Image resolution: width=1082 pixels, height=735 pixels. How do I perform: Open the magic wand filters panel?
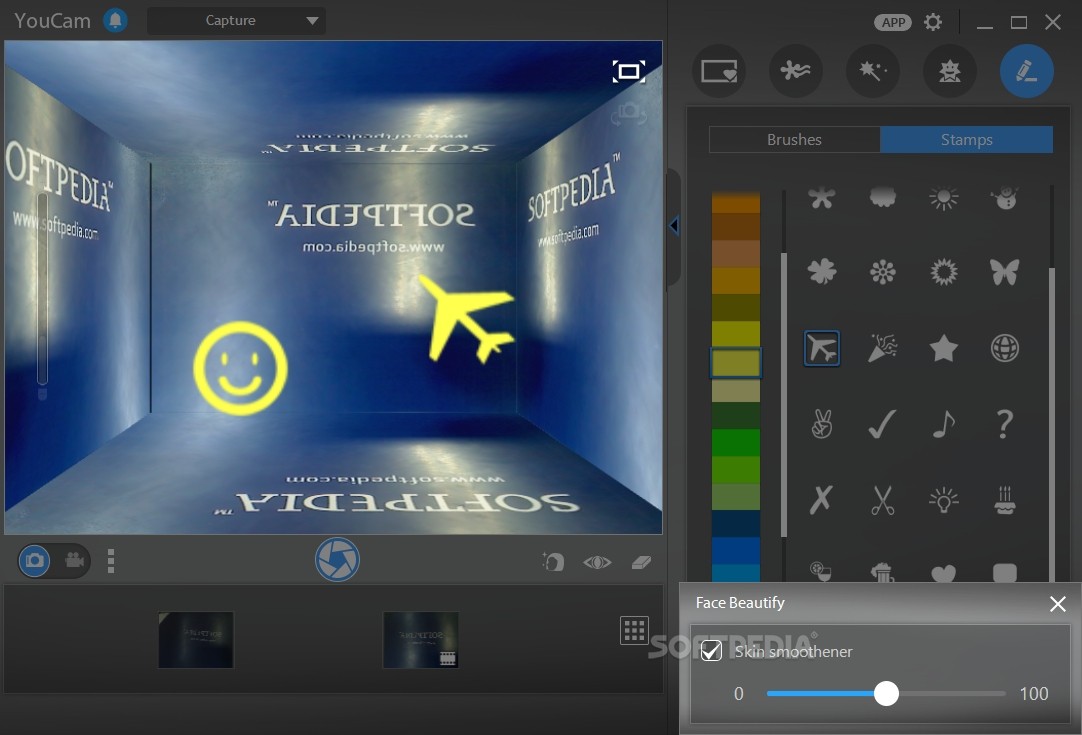(x=873, y=71)
